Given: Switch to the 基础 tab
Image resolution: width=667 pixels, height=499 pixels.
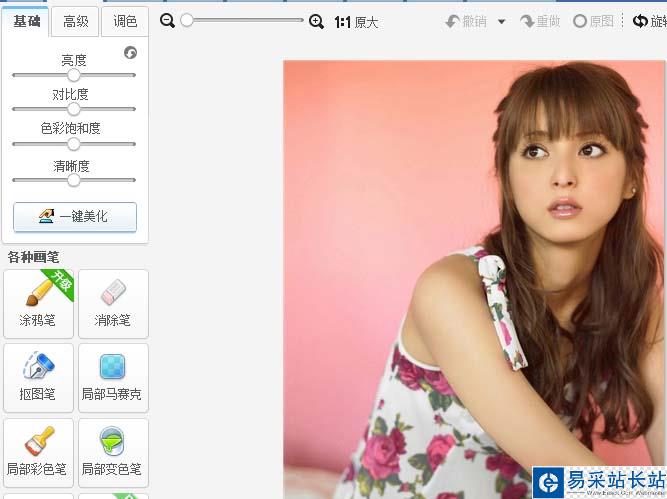Looking at the screenshot, I should [x=26, y=21].
